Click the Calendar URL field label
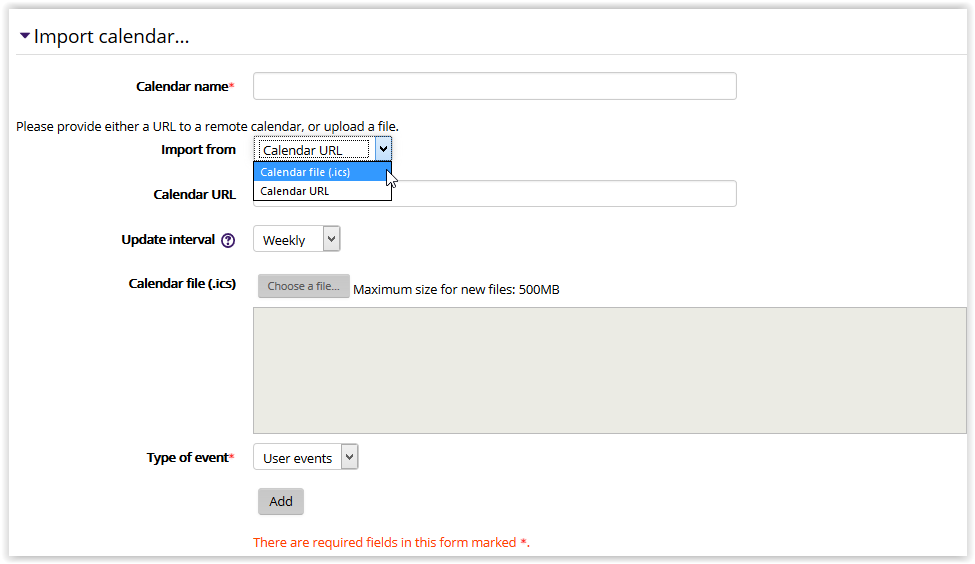 (x=194, y=195)
